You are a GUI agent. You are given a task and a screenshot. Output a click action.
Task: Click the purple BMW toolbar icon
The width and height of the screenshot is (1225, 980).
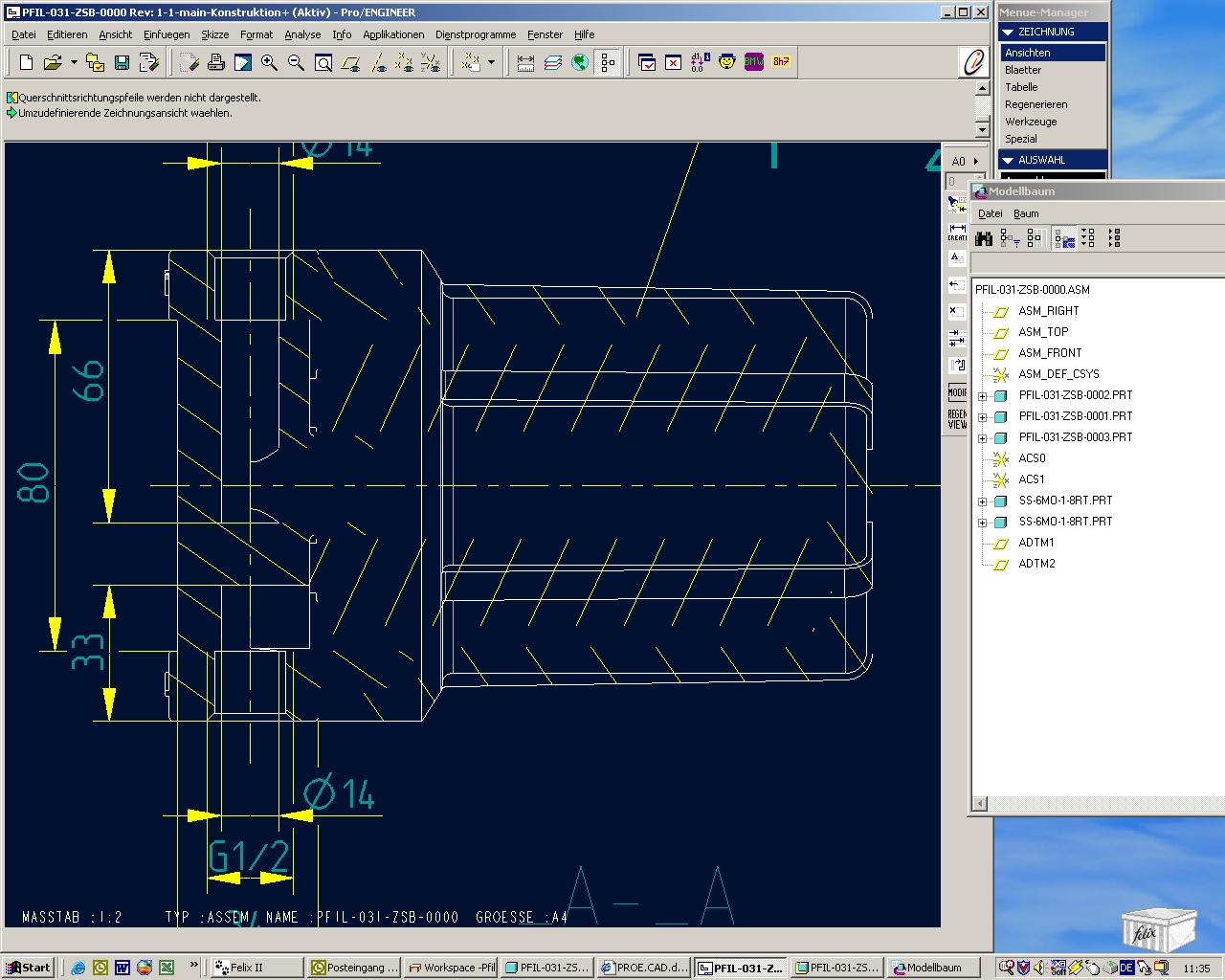pyautogui.click(x=754, y=62)
